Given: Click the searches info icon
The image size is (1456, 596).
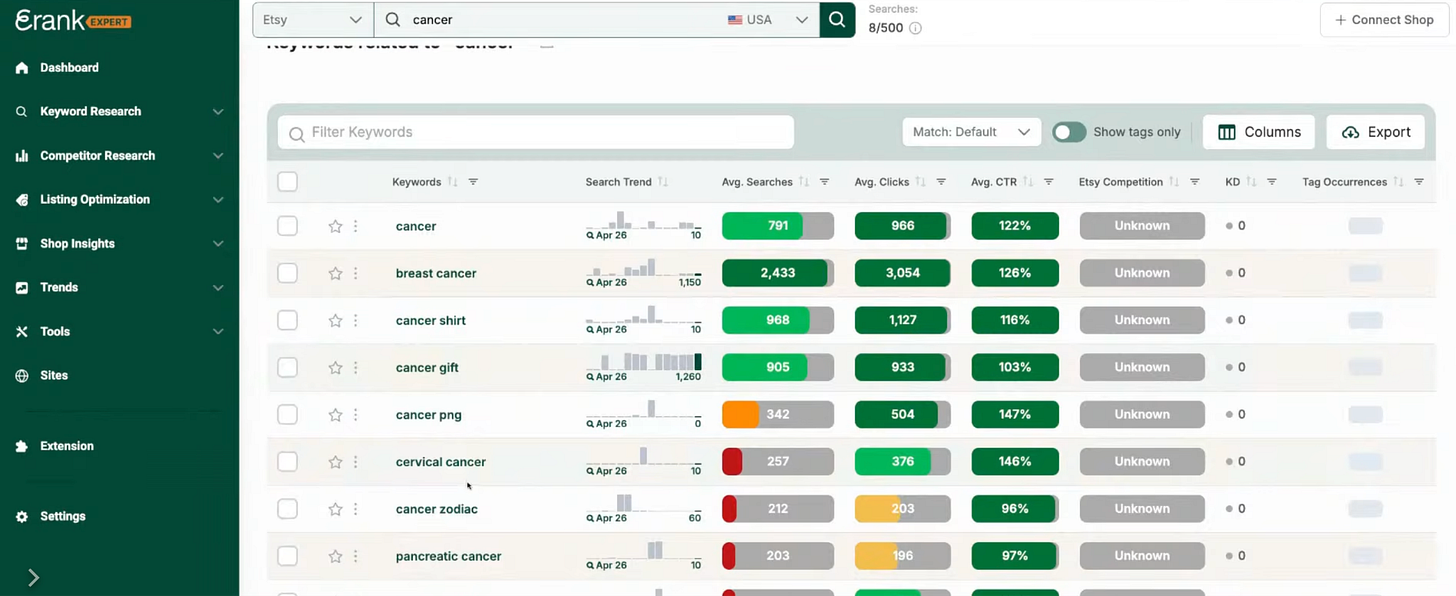Looking at the screenshot, I should [x=915, y=28].
